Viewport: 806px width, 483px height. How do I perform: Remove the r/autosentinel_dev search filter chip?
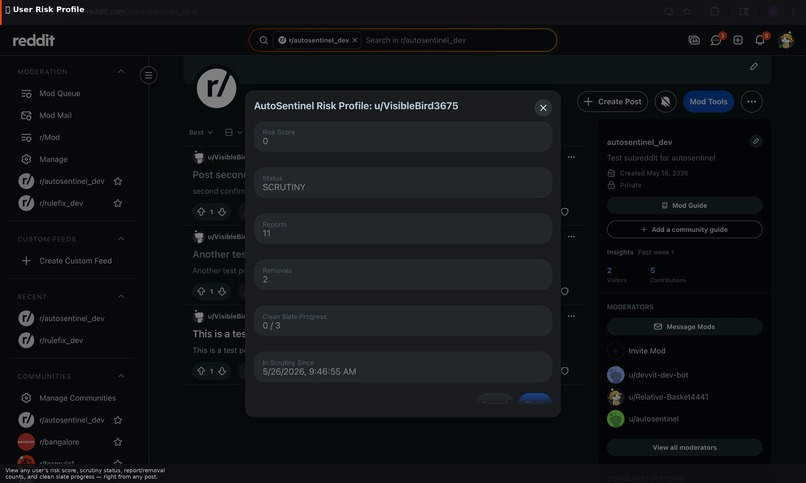[355, 40]
